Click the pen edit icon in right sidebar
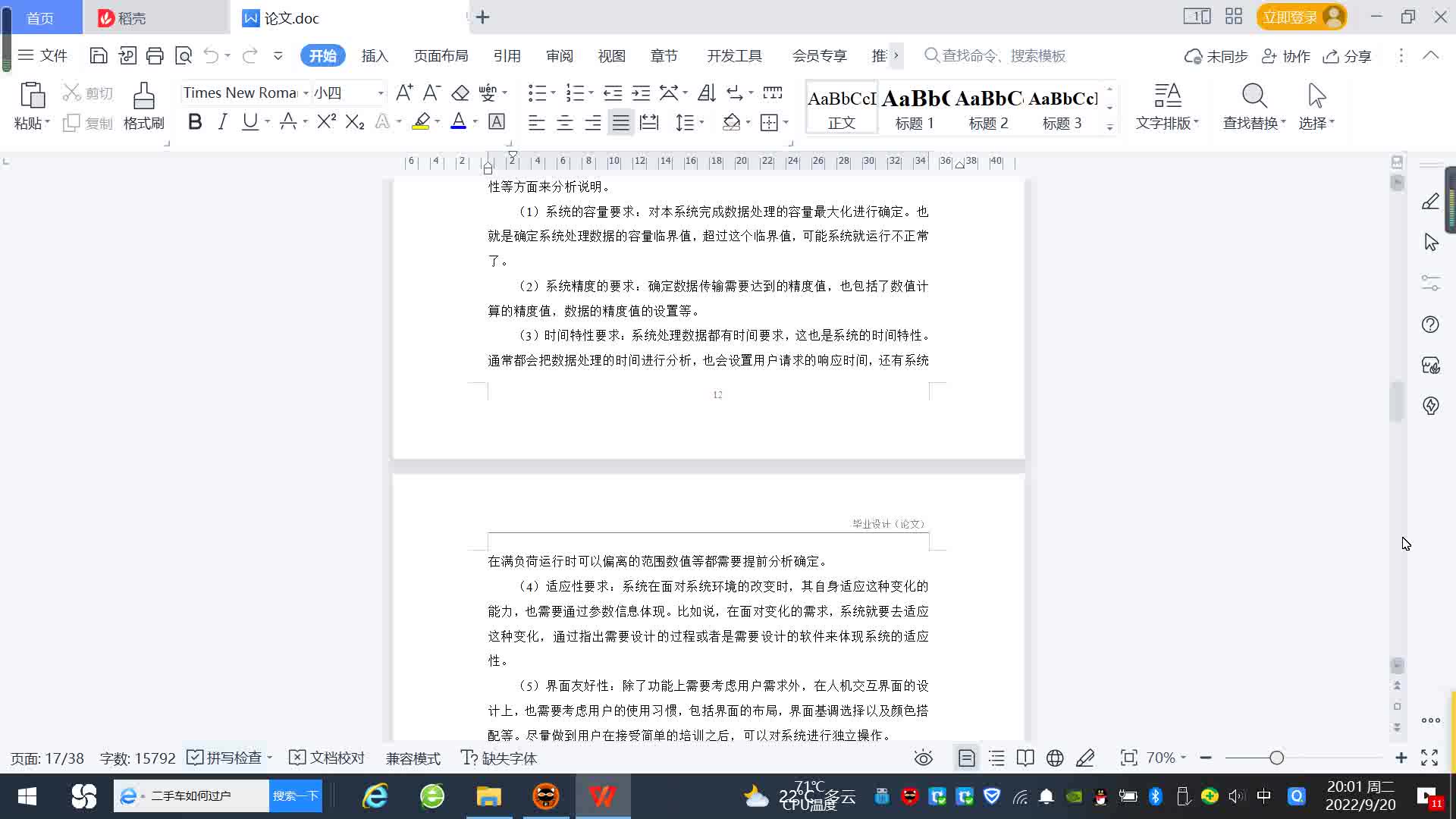Viewport: 1456px width, 819px height. click(1430, 201)
